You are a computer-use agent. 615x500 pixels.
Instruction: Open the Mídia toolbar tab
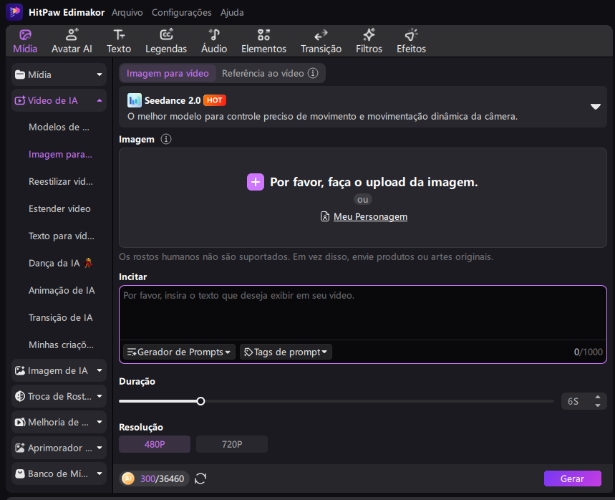[x=25, y=41]
